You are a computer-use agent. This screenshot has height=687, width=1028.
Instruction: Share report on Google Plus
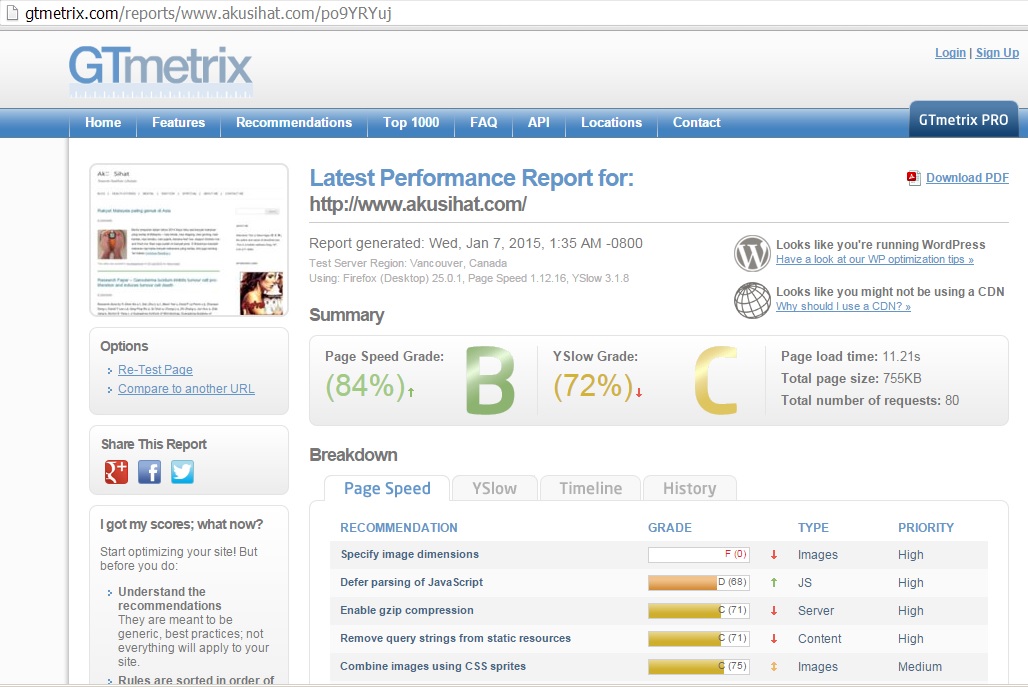pyautogui.click(x=117, y=471)
